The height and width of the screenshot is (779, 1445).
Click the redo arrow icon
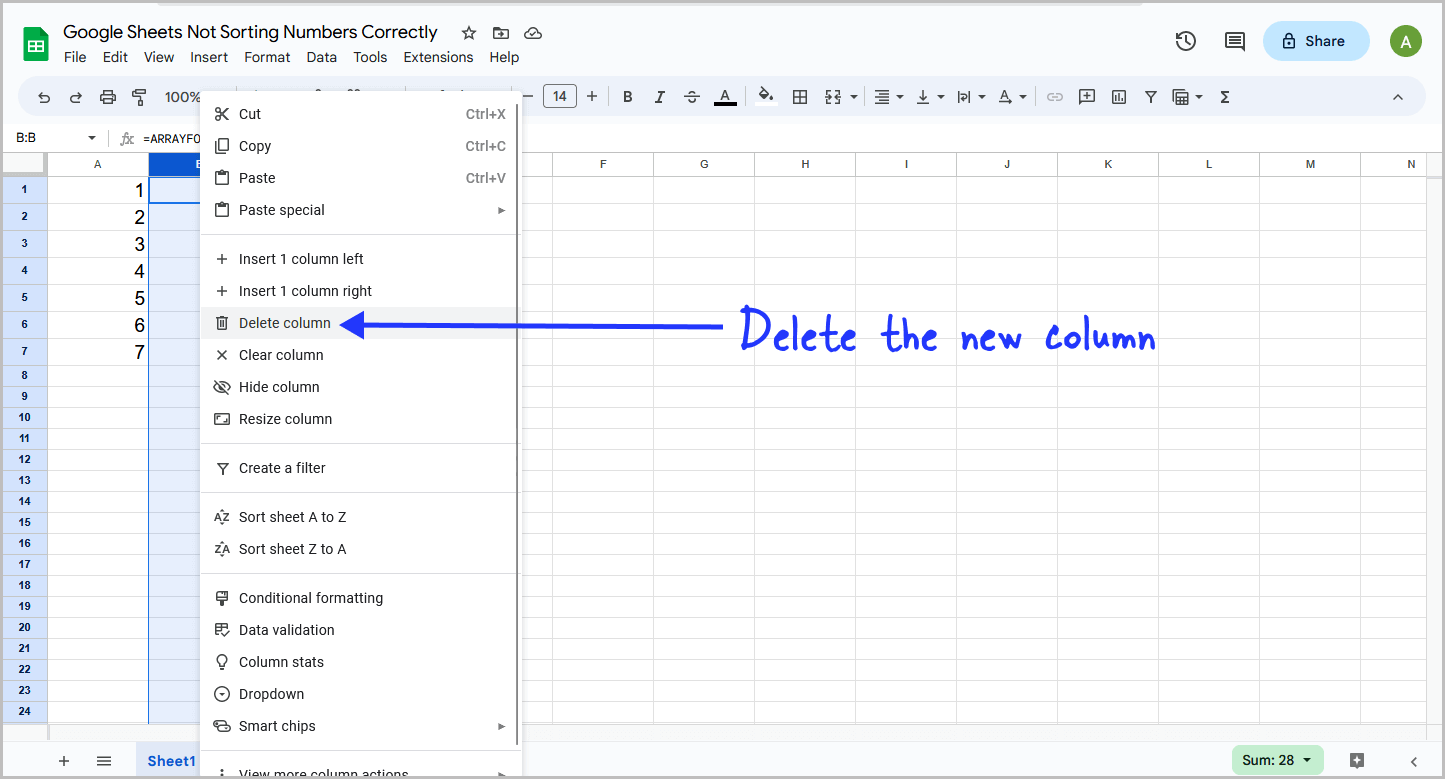coord(76,97)
